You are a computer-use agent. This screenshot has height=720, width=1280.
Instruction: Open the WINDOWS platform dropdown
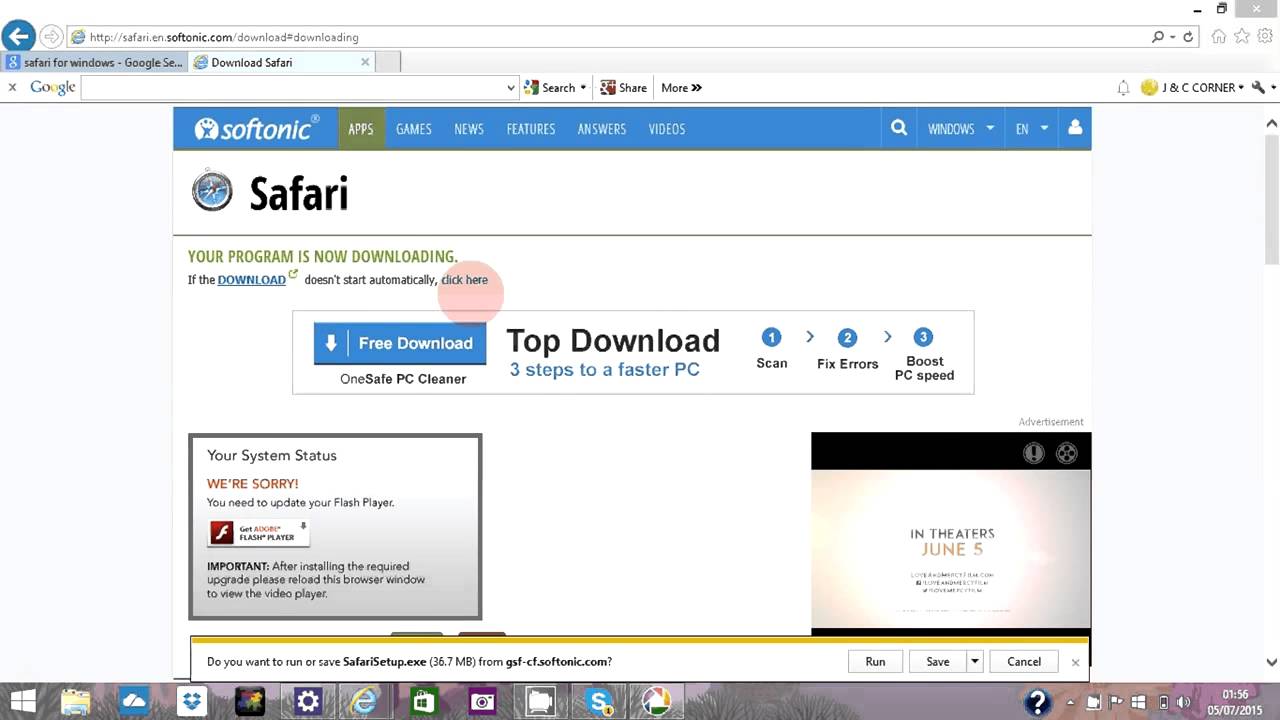(961, 128)
